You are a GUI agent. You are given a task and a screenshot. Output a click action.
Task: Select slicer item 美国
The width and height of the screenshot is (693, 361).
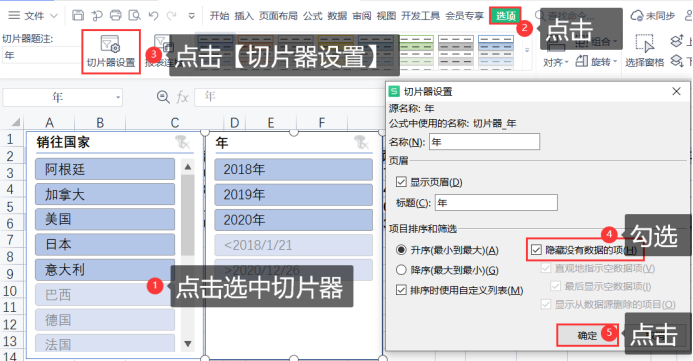click(105, 219)
